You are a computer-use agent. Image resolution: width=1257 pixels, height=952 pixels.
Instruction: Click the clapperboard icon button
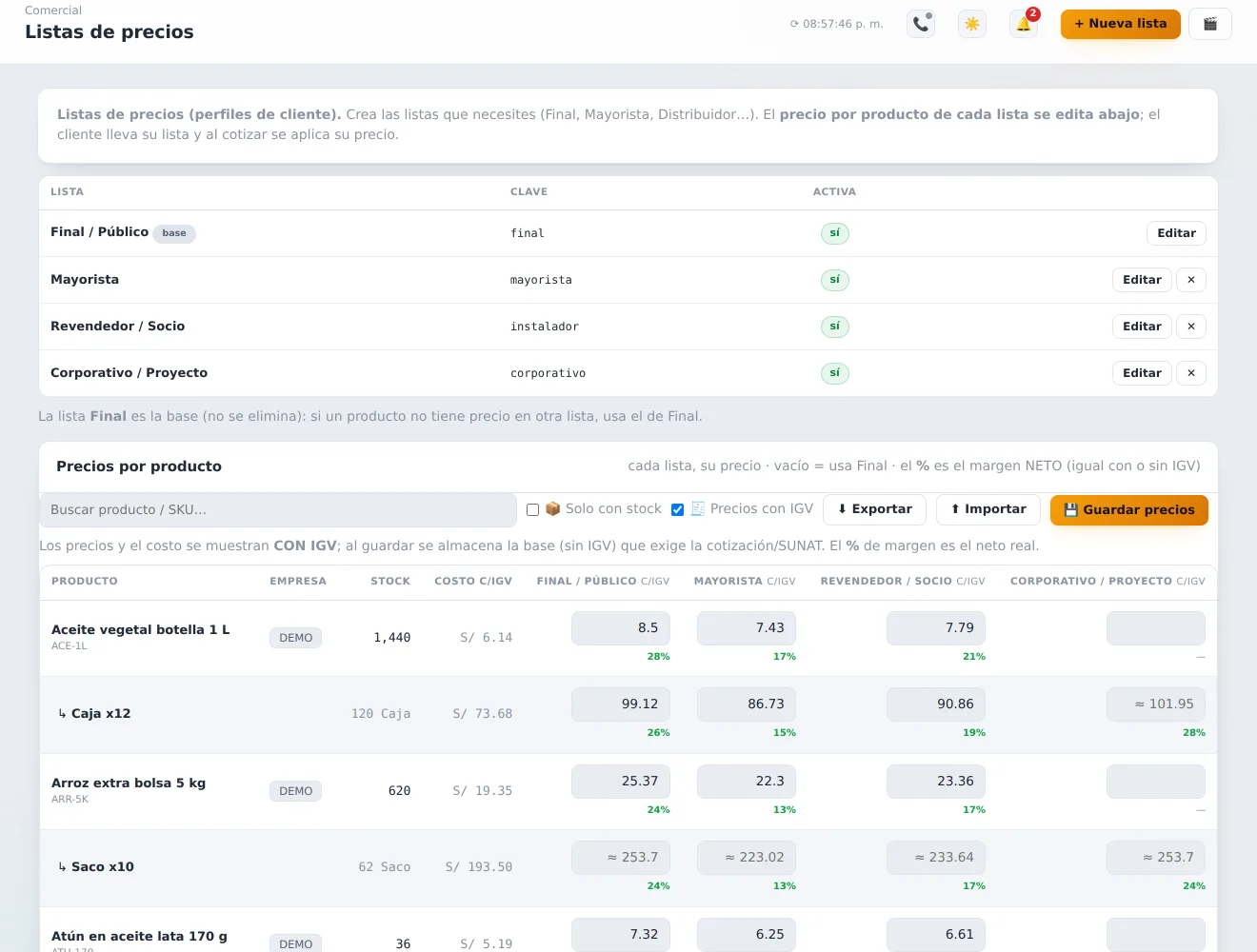coord(1210,24)
